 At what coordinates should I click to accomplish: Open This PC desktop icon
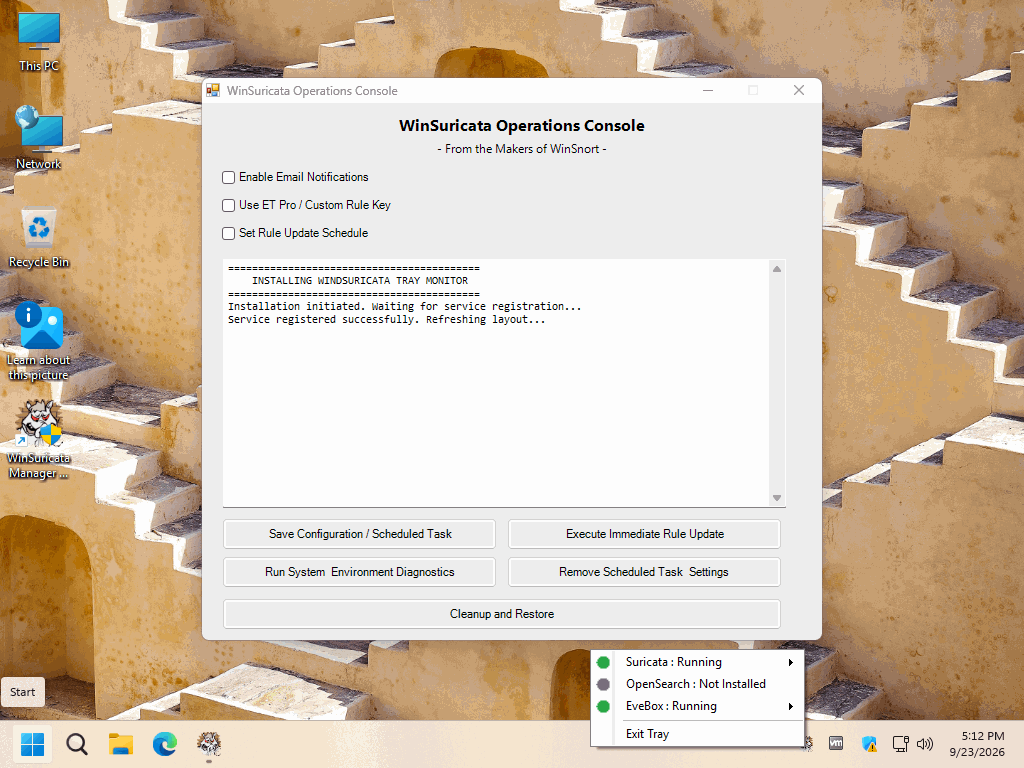[x=39, y=40]
